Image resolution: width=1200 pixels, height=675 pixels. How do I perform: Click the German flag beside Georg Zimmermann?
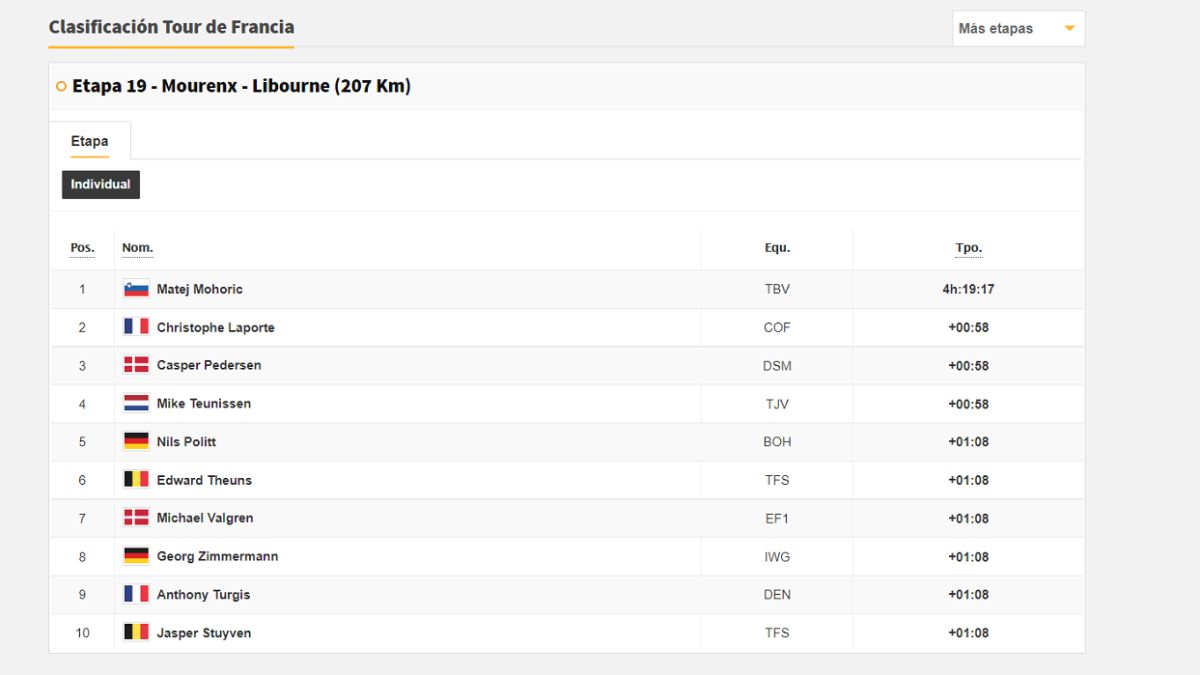pyautogui.click(x=136, y=556)
